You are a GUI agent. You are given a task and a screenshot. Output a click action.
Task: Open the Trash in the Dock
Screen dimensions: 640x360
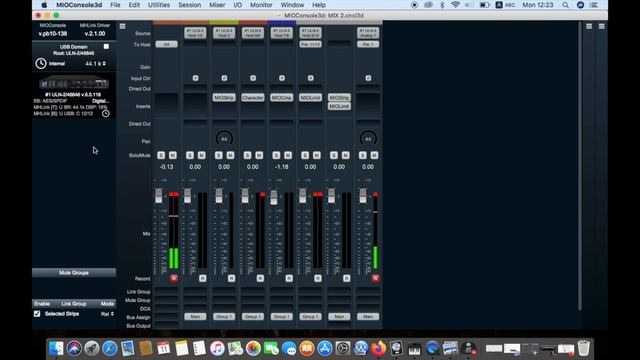(584, 348)
